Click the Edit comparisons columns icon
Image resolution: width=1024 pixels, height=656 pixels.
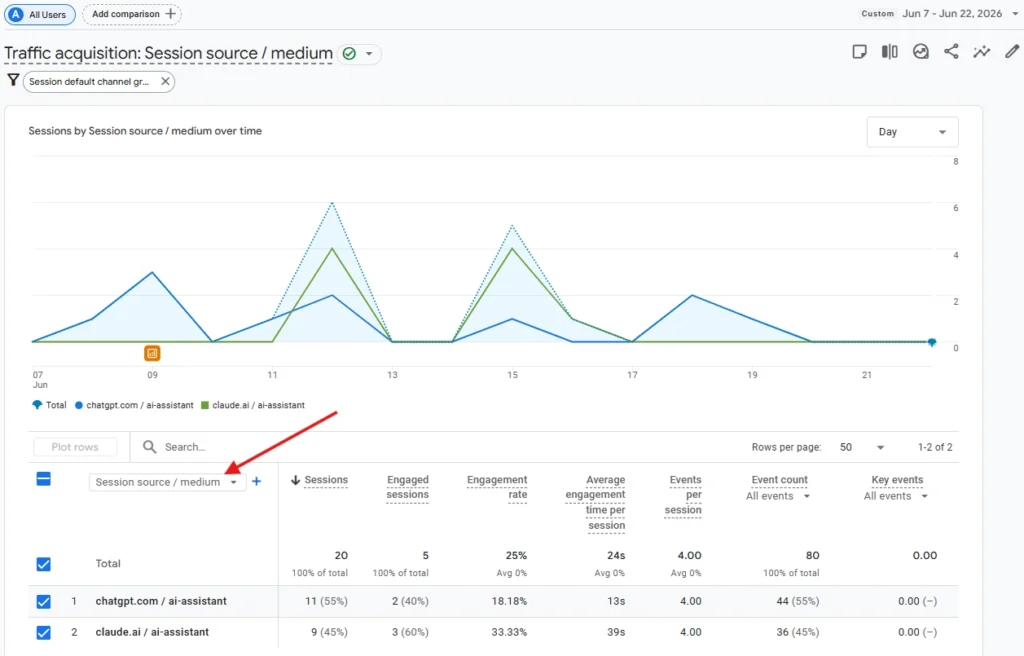click(x=889, y=52)
